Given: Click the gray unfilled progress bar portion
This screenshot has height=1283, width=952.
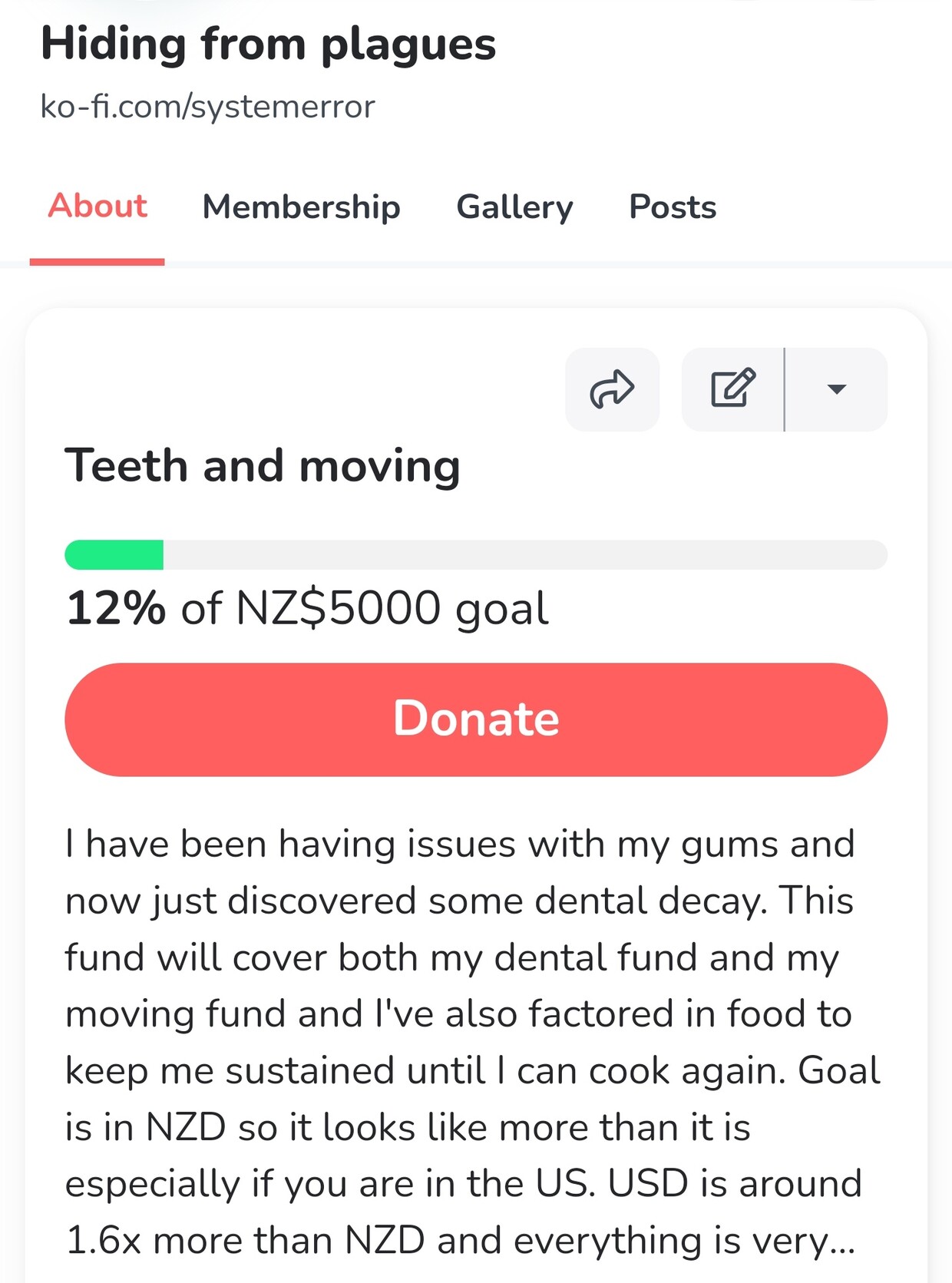Looking at the screenshot, I should click(525, 555).
